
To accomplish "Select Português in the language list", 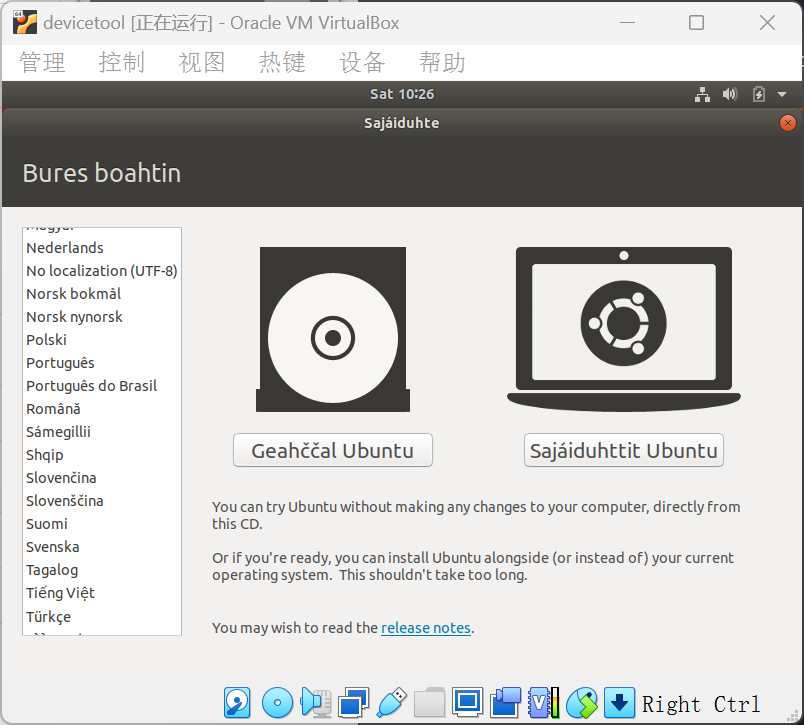I will click(x=102, y=363).
